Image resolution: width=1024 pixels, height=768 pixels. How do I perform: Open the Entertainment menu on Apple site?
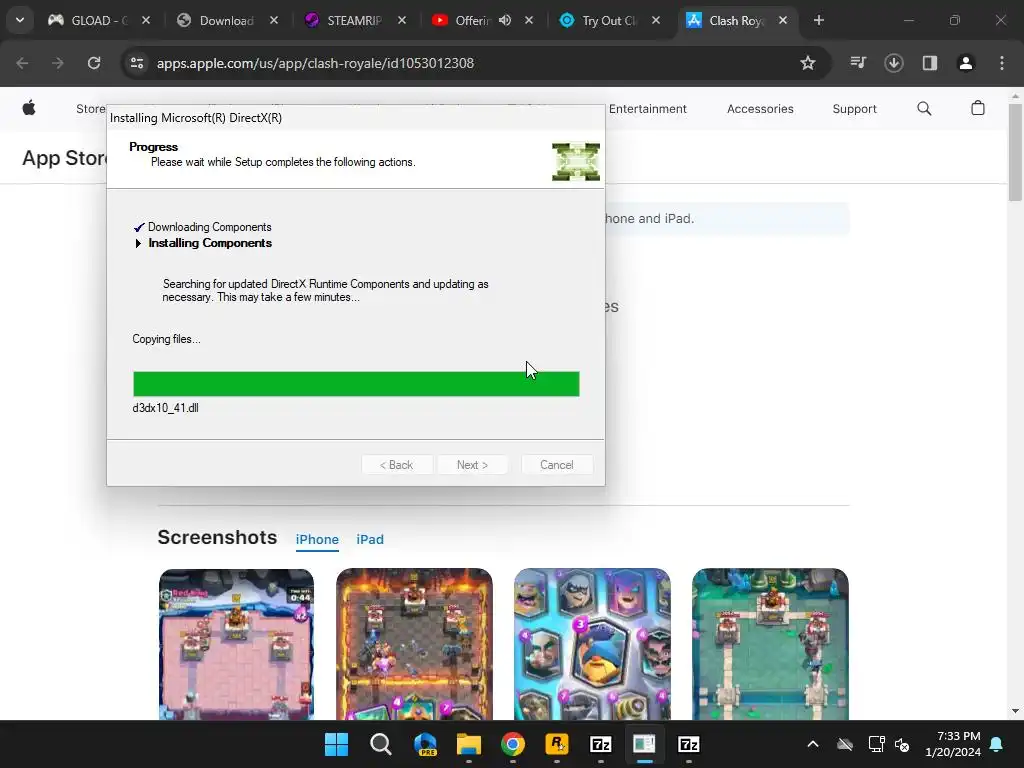point(648,109)
